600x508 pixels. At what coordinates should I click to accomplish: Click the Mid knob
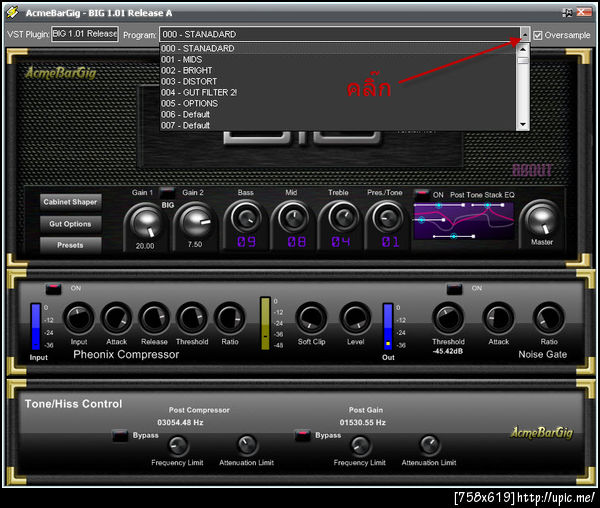click(293, 218)
